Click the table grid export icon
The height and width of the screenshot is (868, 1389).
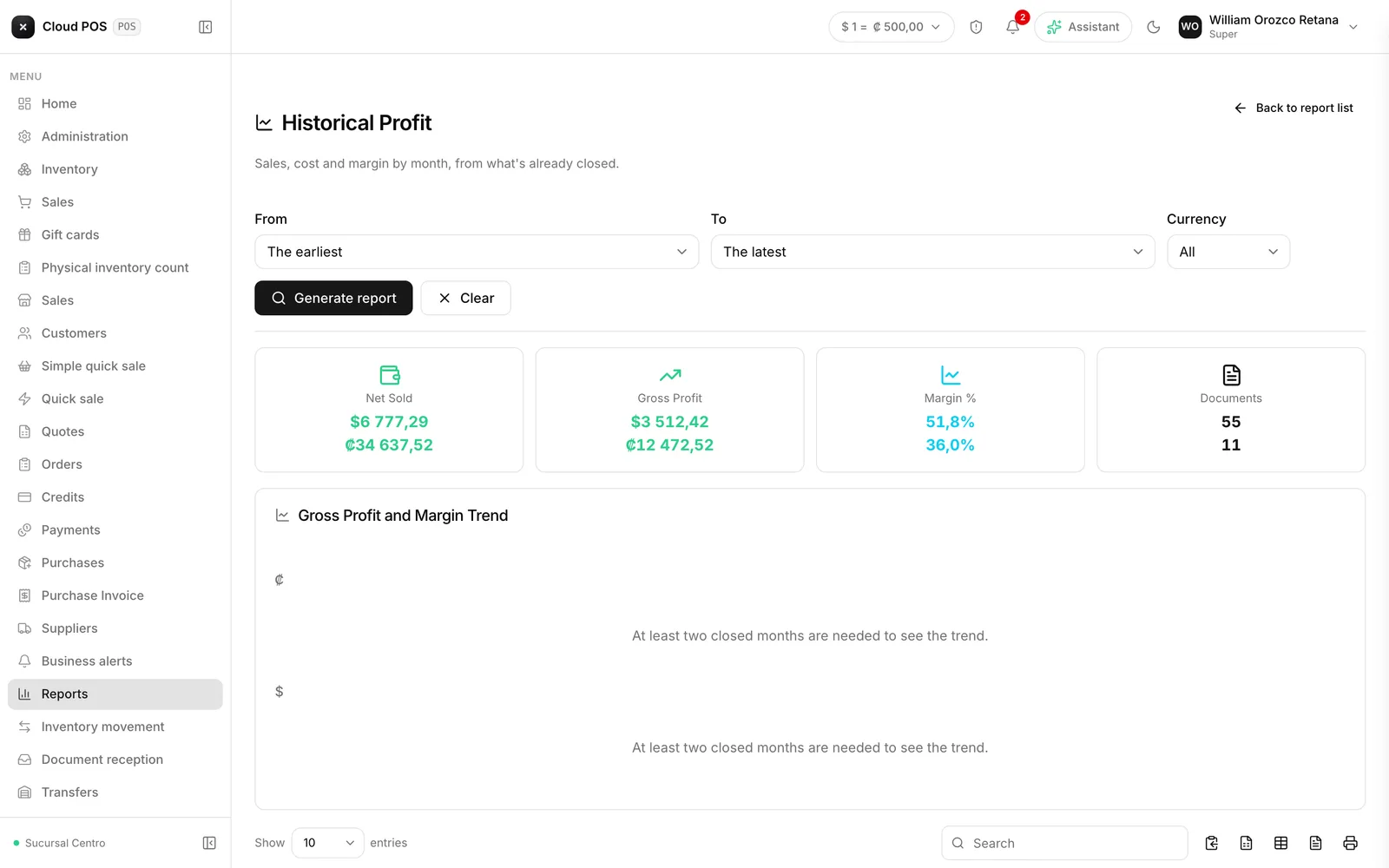coord(1280,843)
